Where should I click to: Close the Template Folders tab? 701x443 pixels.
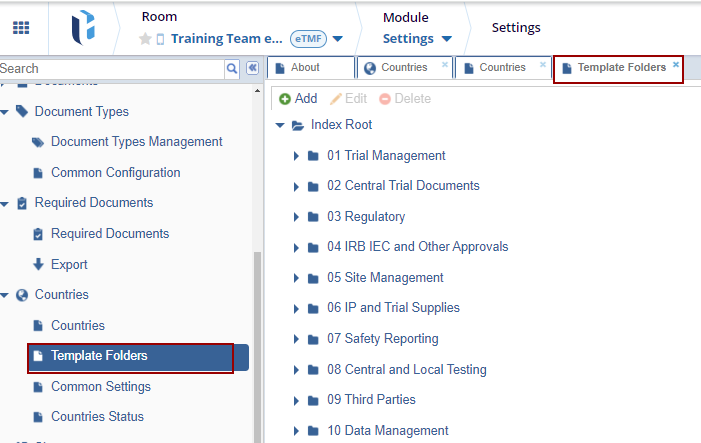[x=676, y=64]
